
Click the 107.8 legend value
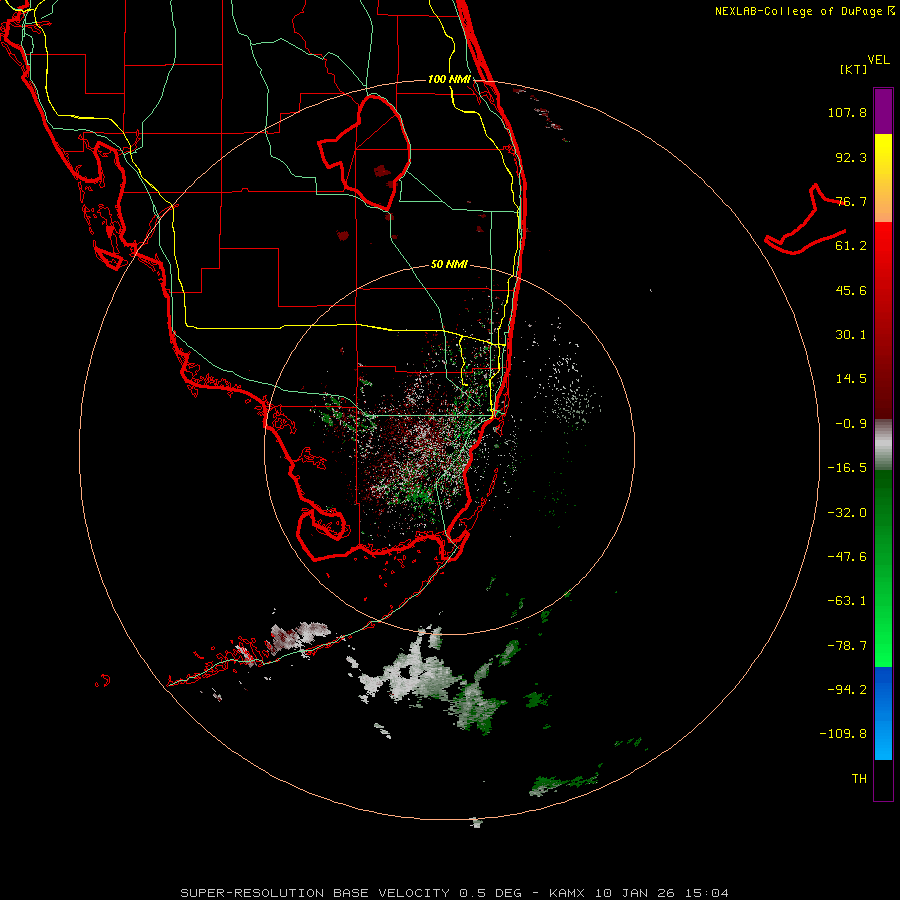847,112
